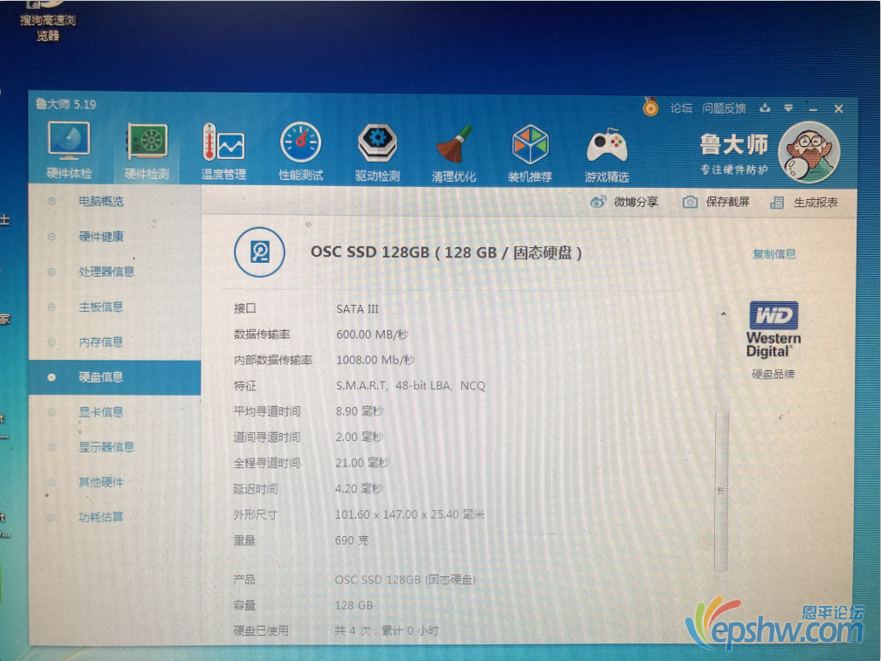This screenshot has width=881, height=661.
Task: Click the scrollbar up arrow in disk info
Action: pyautogui.click(x=724, y=314)
